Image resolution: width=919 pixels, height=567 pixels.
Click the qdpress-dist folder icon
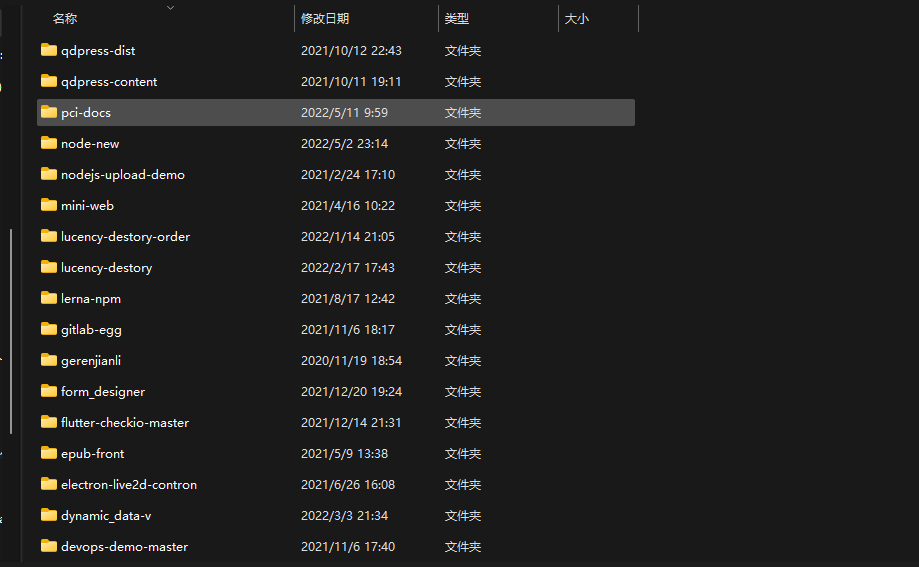tap(49, 50)
